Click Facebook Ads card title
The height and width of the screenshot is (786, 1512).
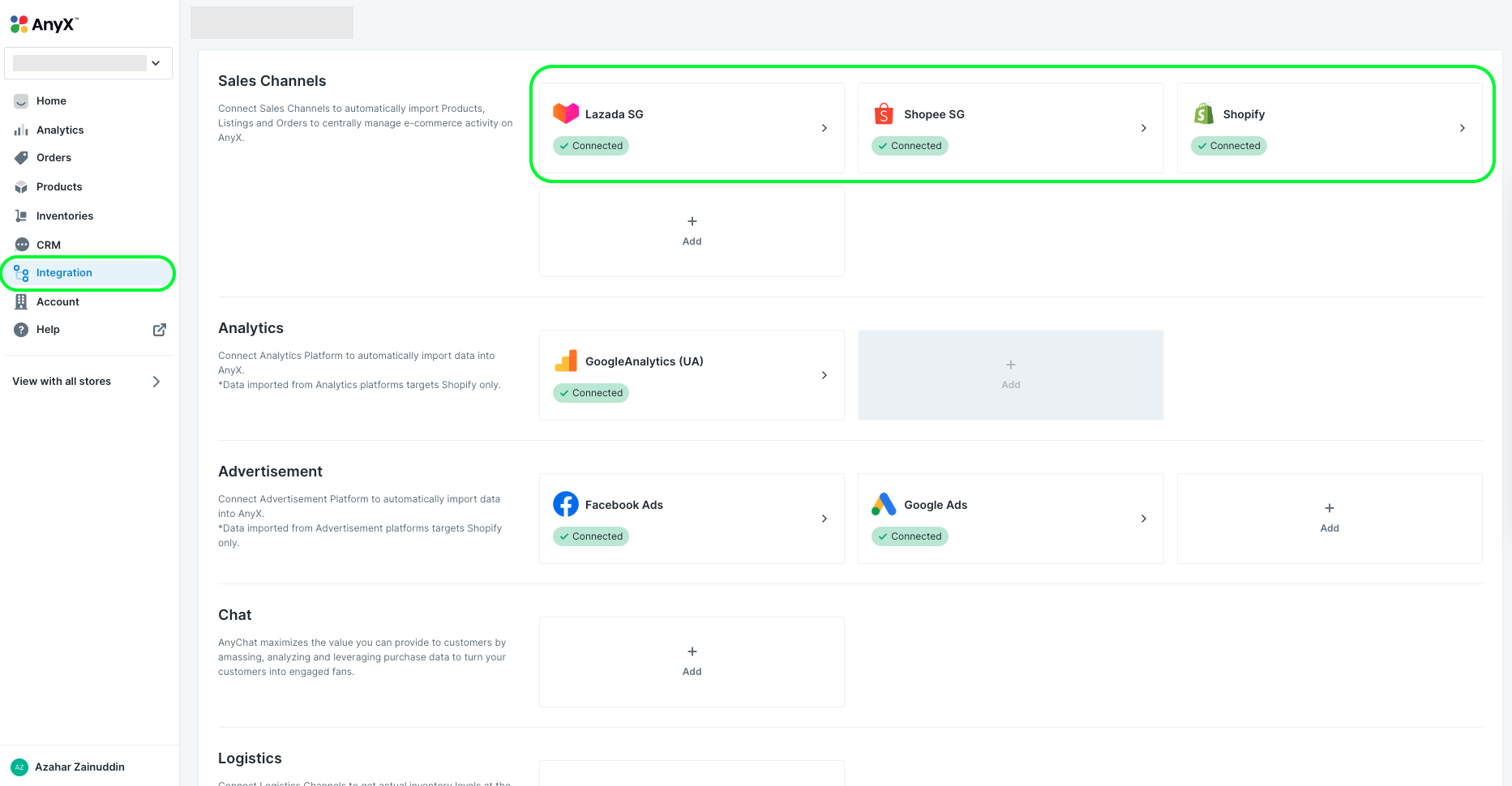pyautogui.click(x=624, y=505)
